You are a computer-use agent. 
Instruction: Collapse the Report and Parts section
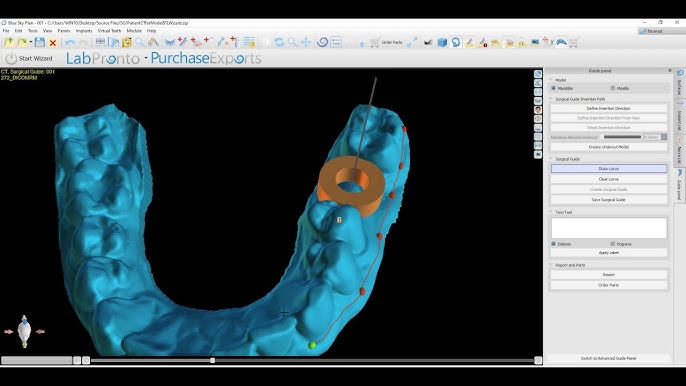tap(551, 265)
